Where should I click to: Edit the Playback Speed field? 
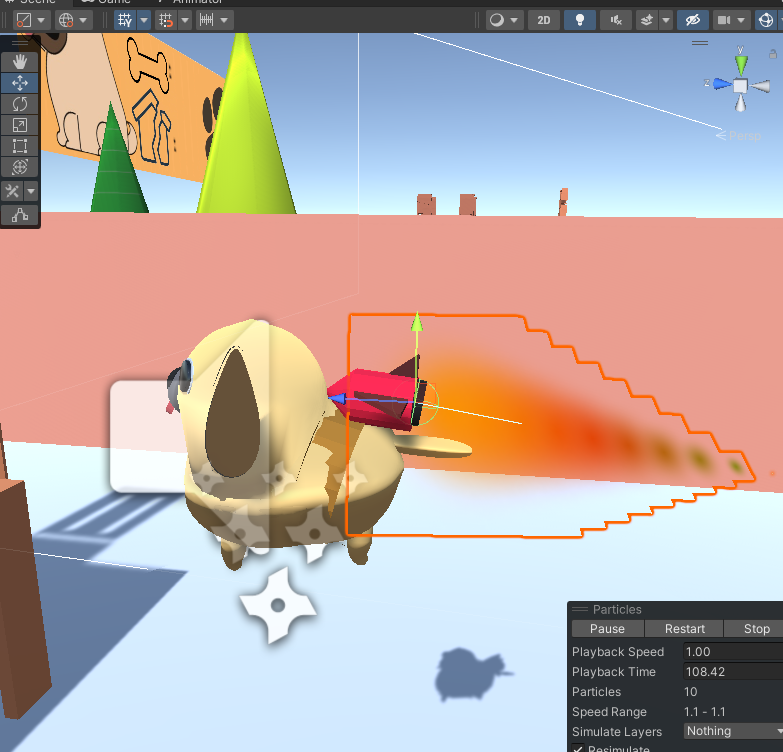point(733,652)
